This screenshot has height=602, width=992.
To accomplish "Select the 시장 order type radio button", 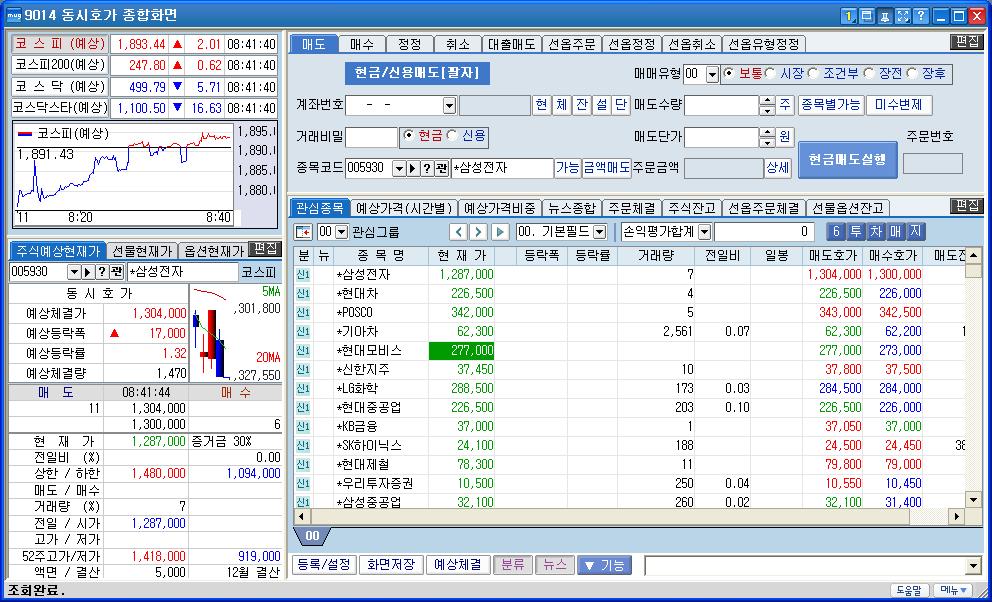I will pyautogui.click(x=770, y=74).
